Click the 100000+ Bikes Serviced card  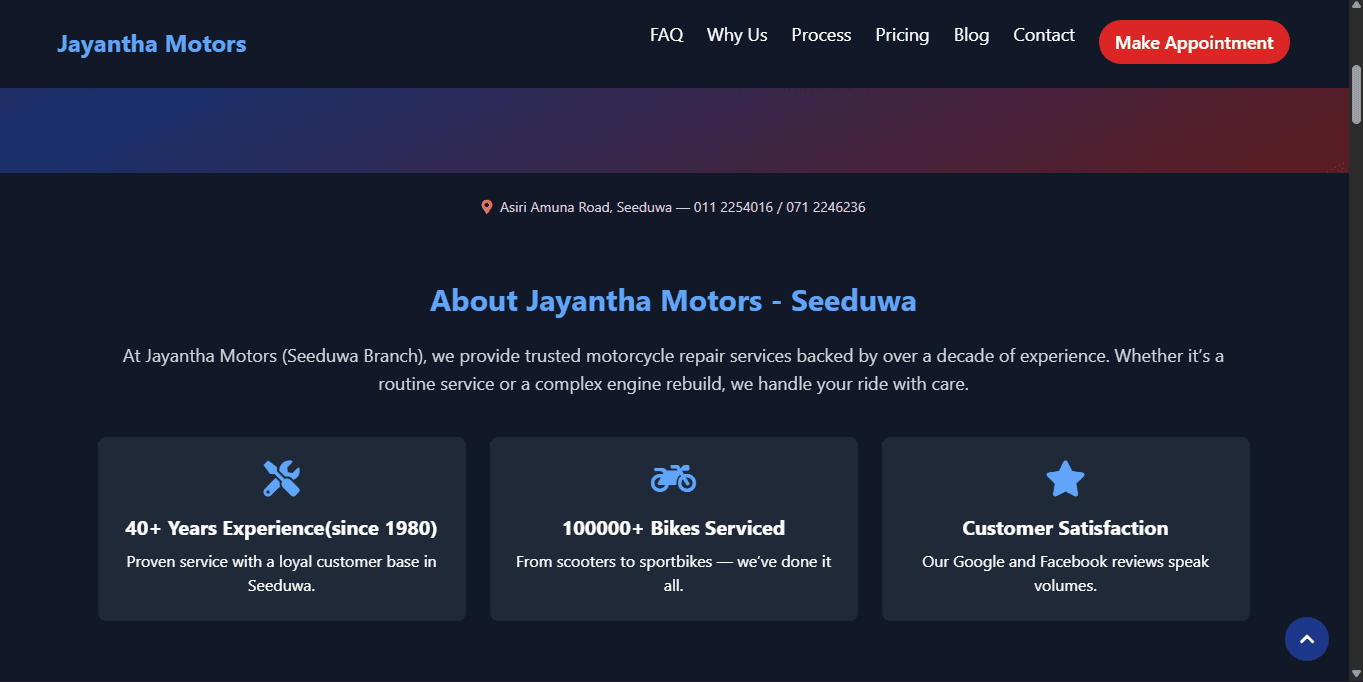click(673, 528)
